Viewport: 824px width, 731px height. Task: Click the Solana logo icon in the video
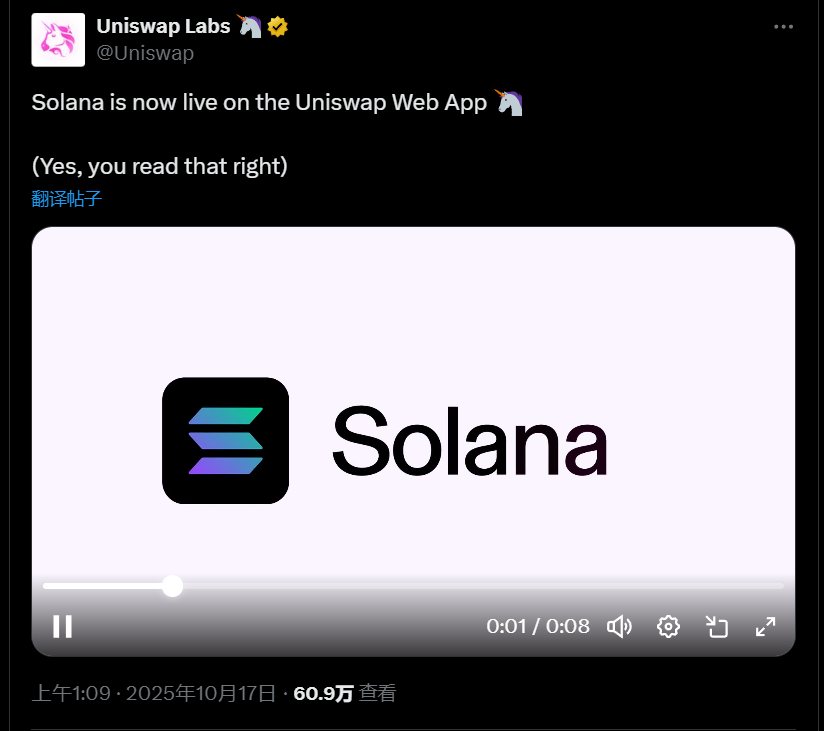[225, 440]
